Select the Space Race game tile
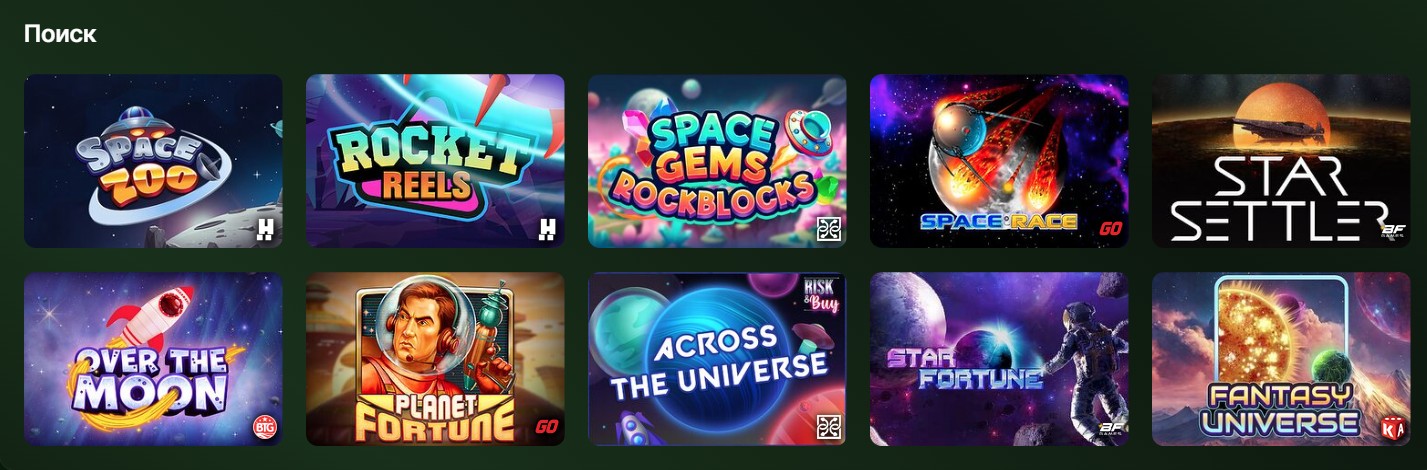Screen dimensions: 1427x470 (999, 161)
